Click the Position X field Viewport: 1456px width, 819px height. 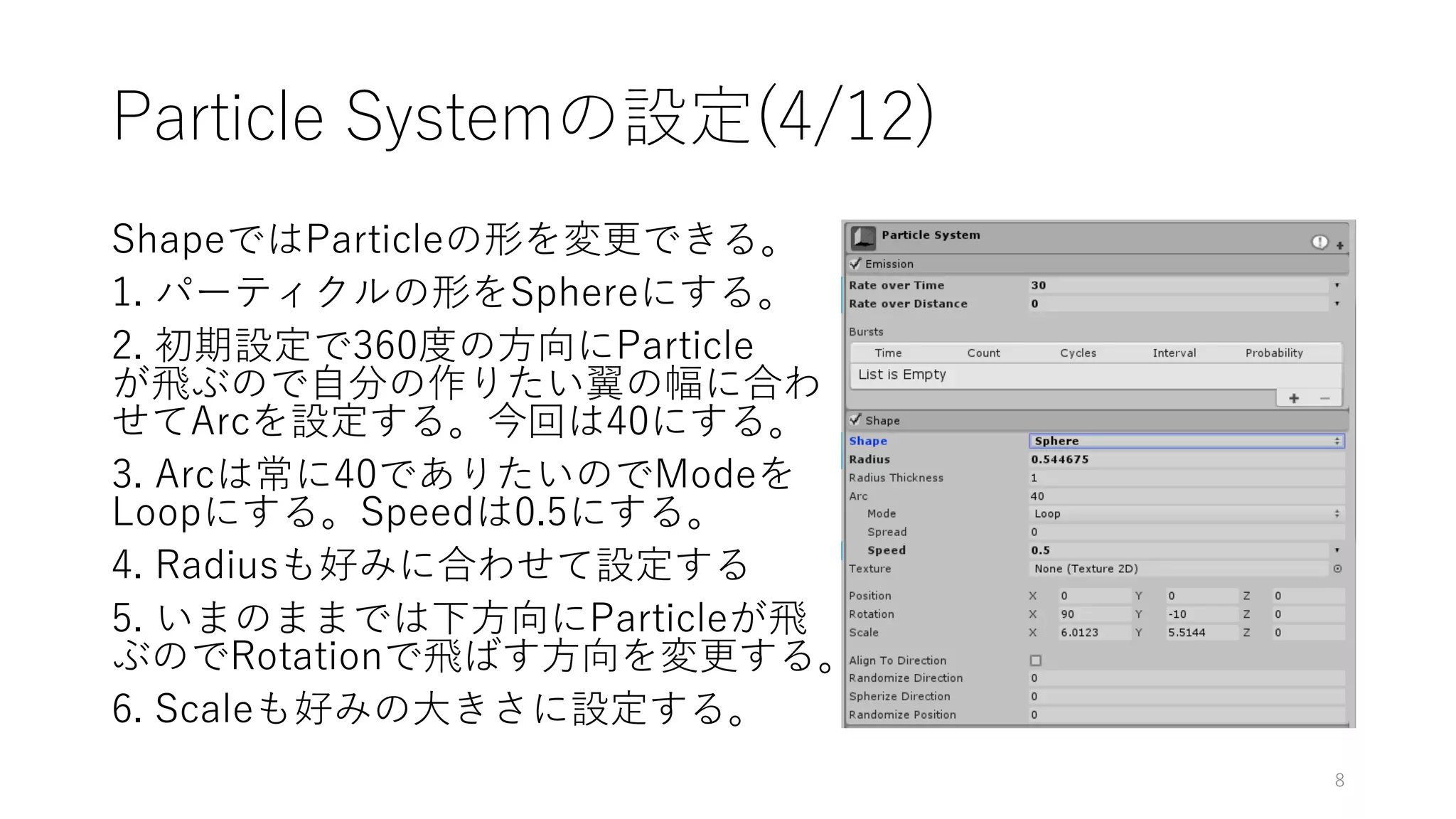(x=1094, y=596)
